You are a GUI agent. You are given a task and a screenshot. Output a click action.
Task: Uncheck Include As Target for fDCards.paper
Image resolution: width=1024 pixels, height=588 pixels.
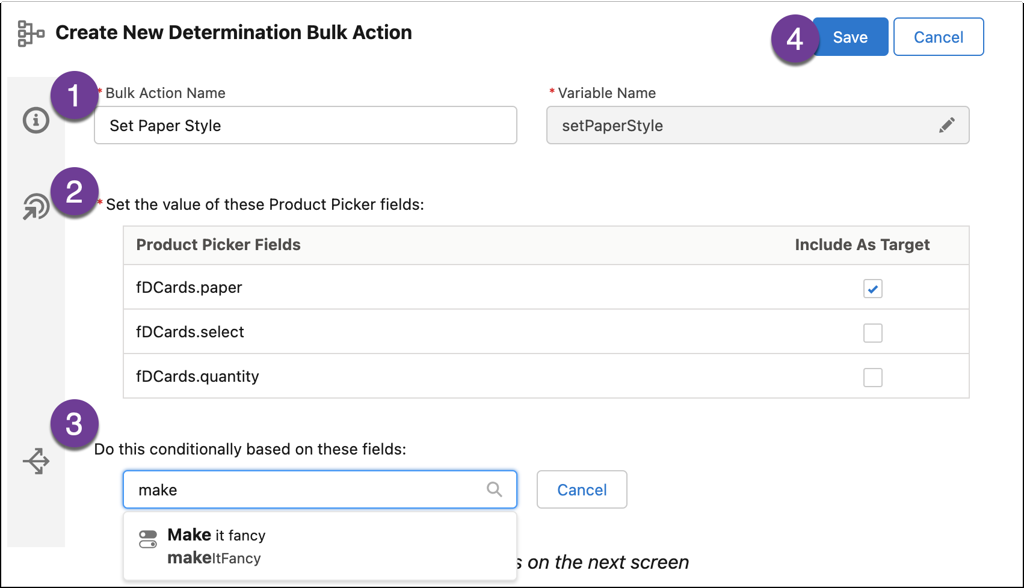tap(872, 288)
